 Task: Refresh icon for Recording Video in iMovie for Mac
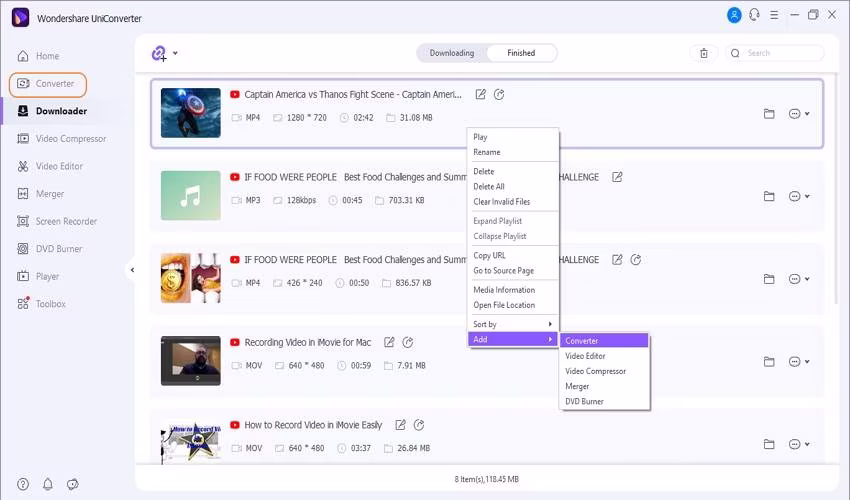tap(408, 342)
